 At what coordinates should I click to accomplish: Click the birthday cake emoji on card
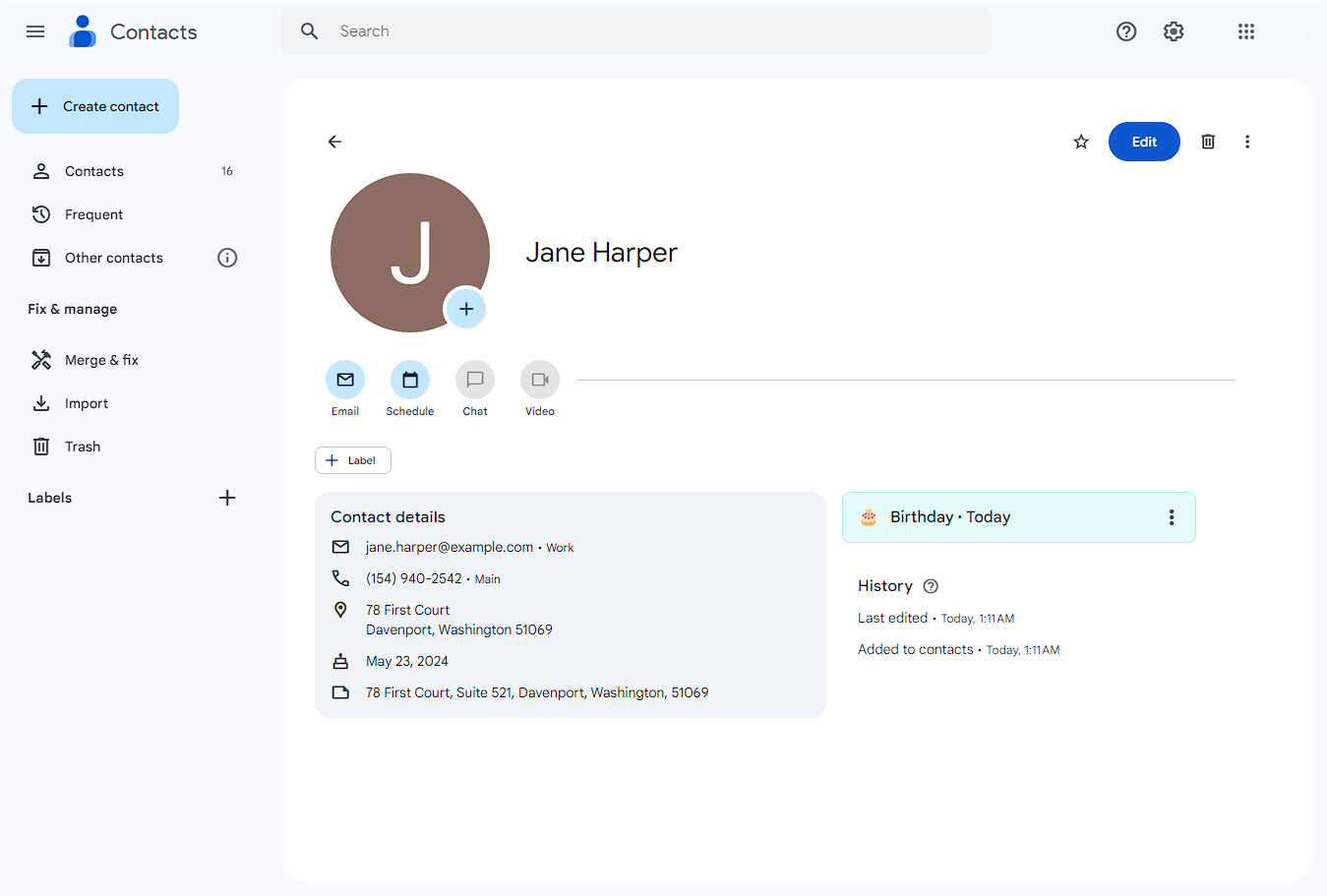point(869,517)
